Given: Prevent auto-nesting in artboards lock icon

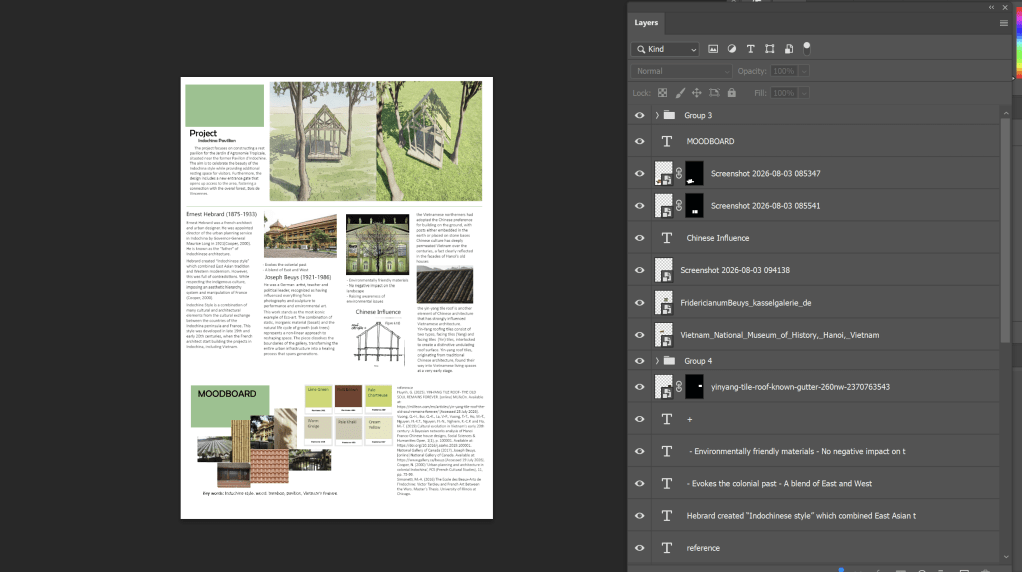Looking at the screenshot, I should (x=714, y=93).
